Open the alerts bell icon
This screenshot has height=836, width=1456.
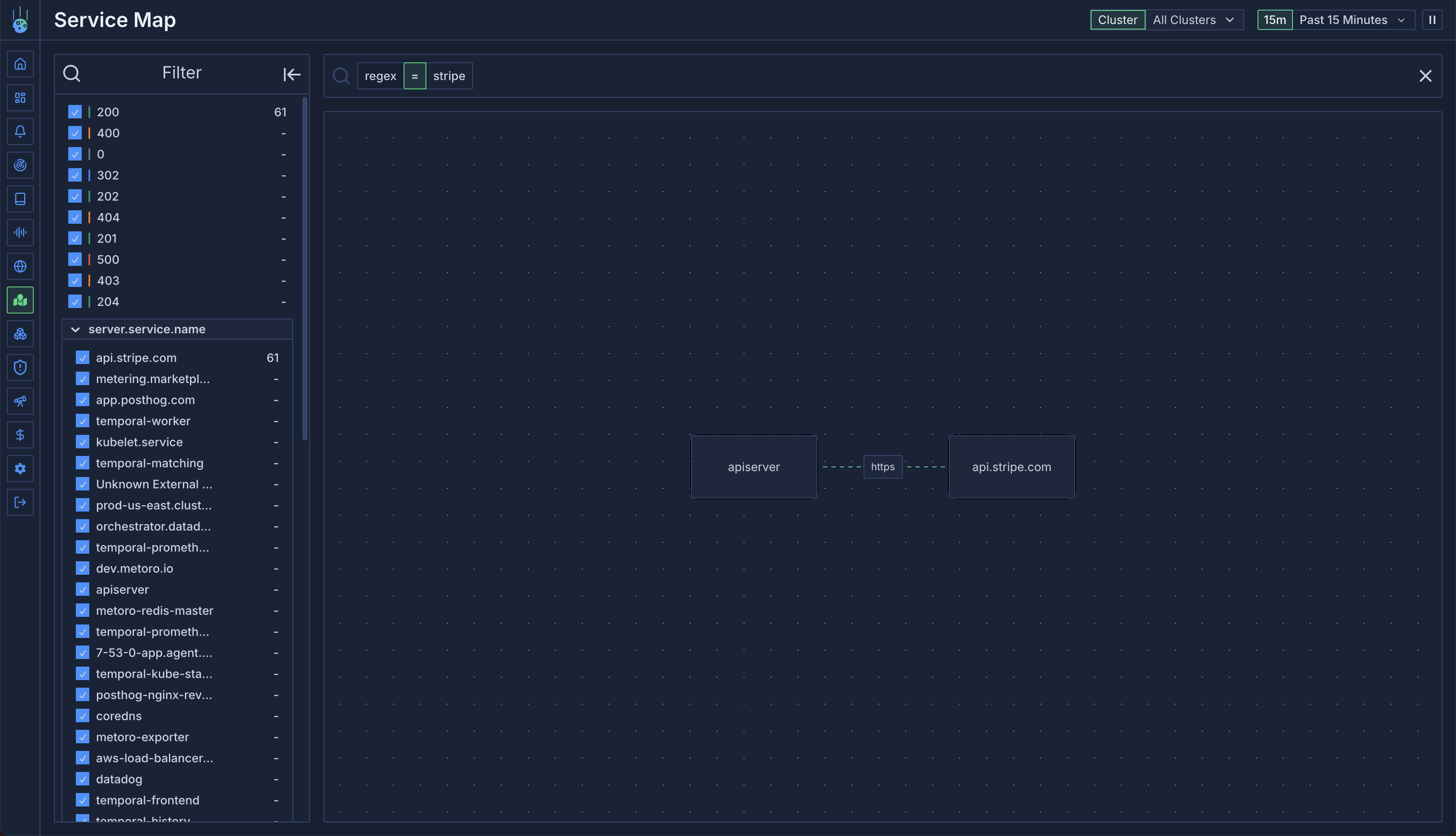20,131
